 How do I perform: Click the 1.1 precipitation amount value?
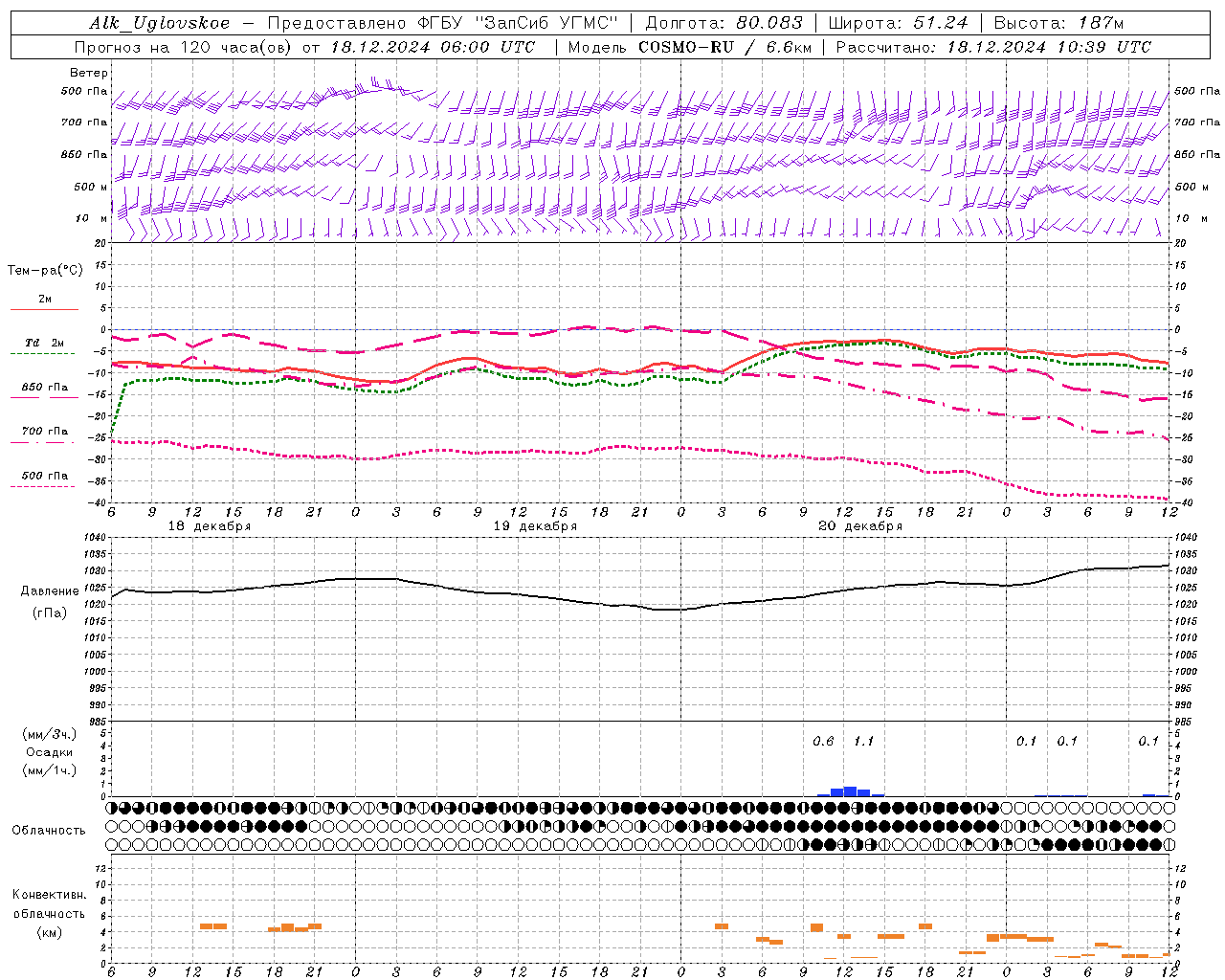tap(863, 742)
